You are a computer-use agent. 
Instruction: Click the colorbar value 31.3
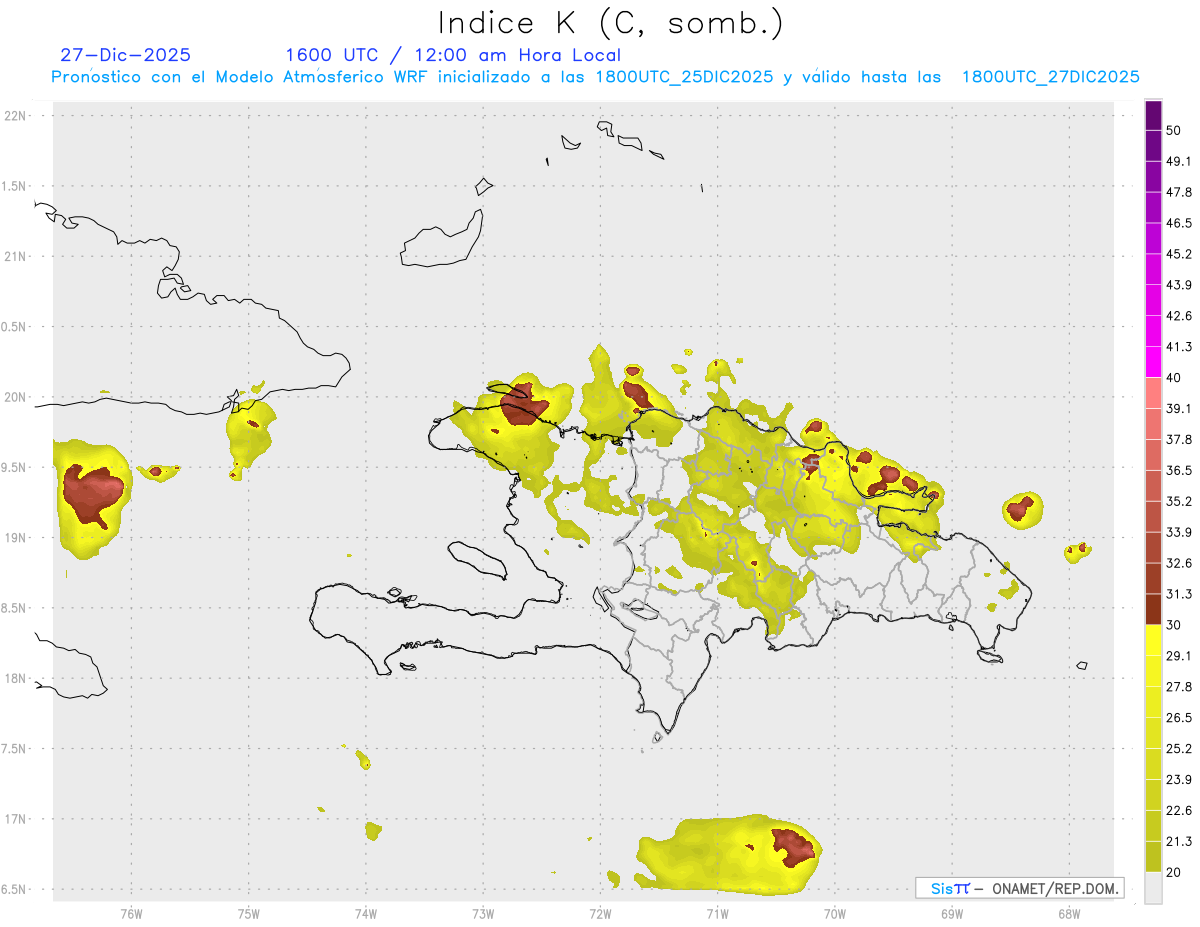click(x=1178, y=594)
